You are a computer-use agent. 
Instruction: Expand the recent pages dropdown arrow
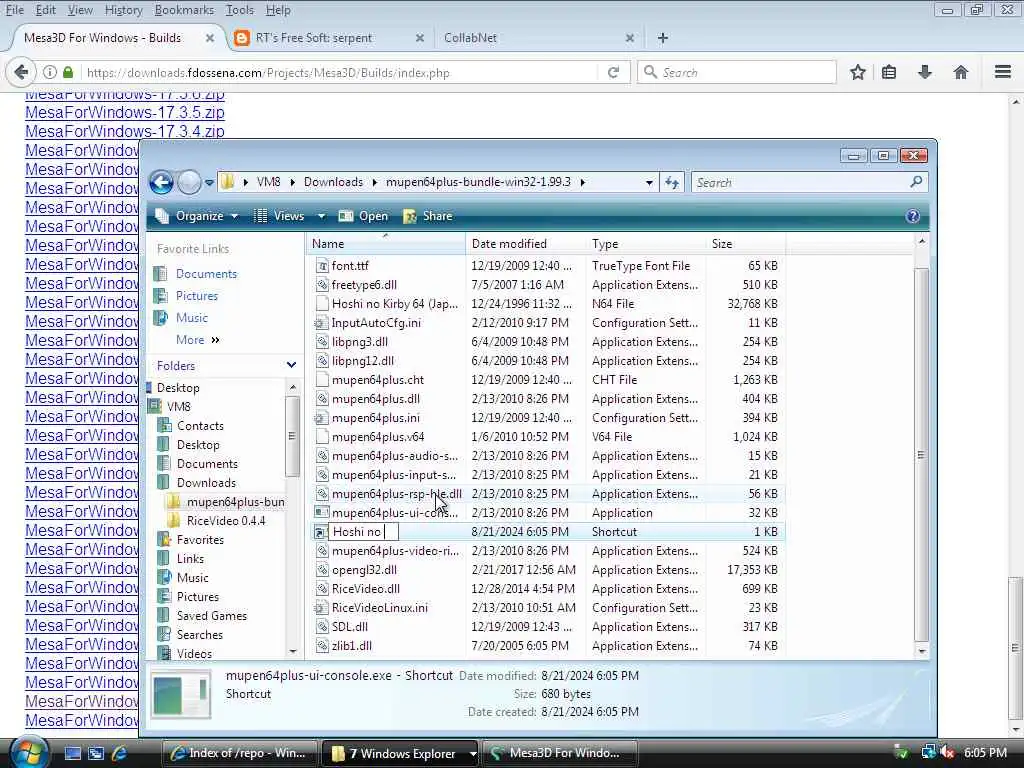pos(209,183)
